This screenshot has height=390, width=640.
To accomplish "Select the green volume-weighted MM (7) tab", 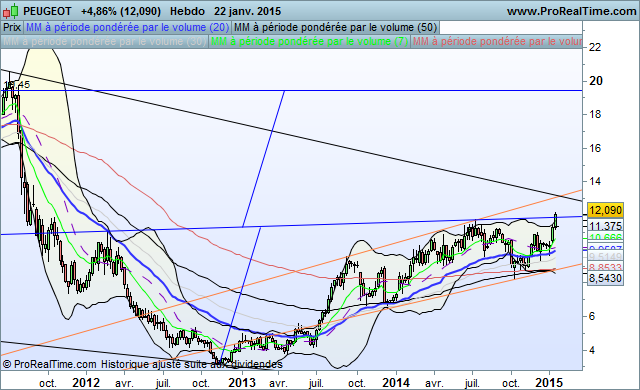I will click(x=309, y=42).
